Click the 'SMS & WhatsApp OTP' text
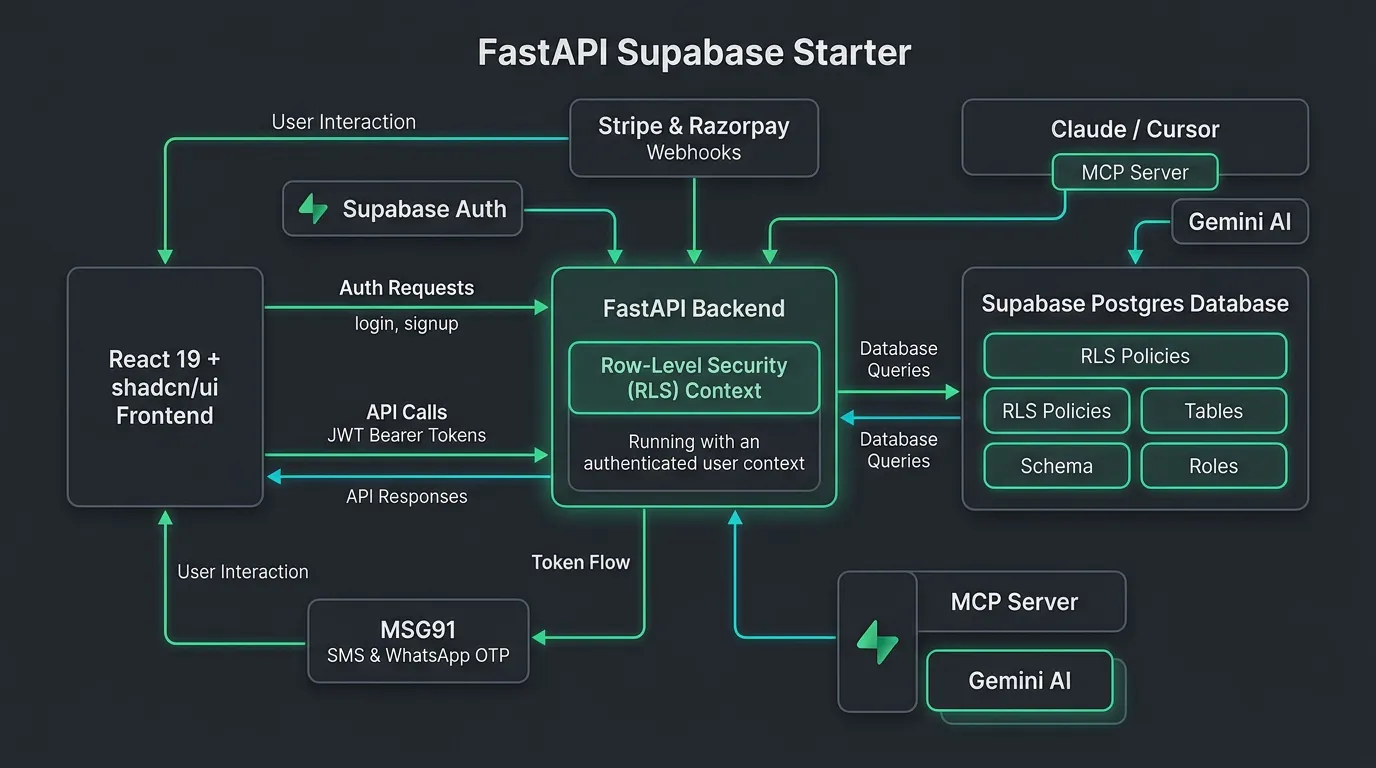The width and height of the screenshot is (1376, 768). click(x=418, y=656)
